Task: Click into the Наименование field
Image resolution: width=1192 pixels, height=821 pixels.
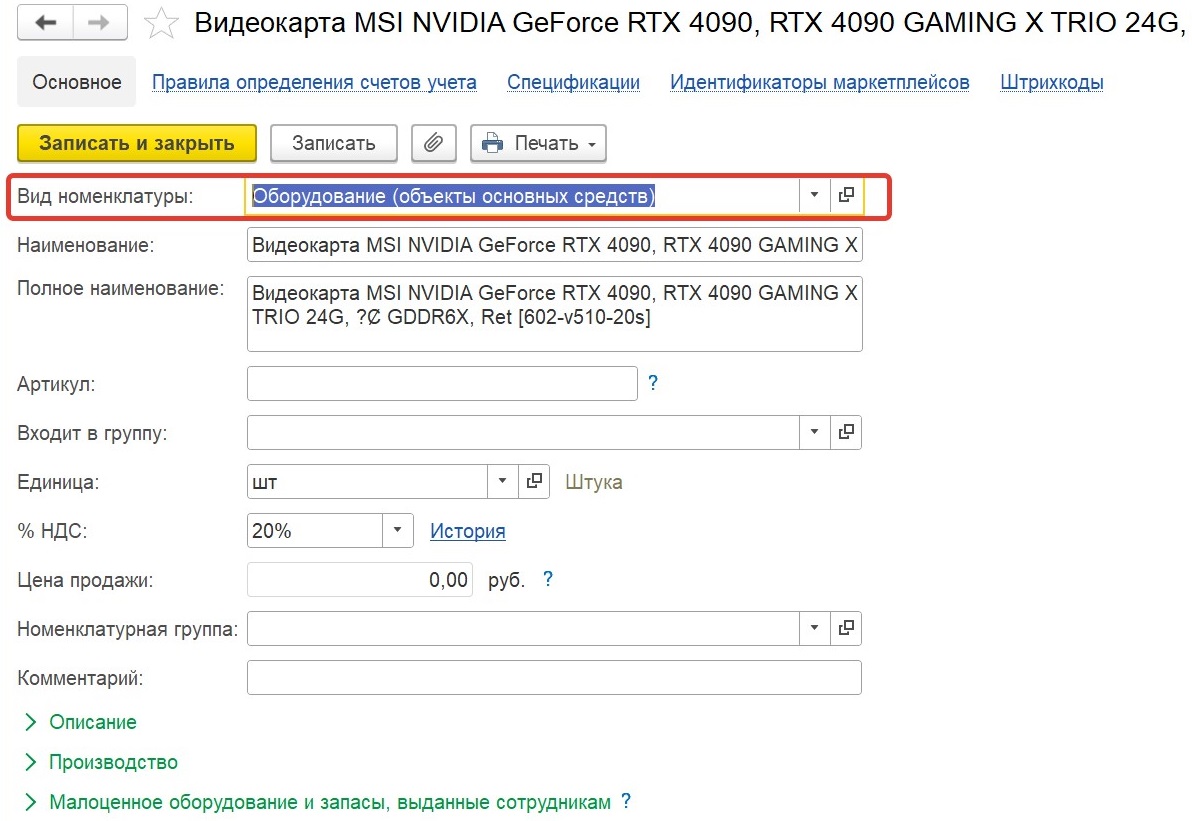Action: coord(555,245)
